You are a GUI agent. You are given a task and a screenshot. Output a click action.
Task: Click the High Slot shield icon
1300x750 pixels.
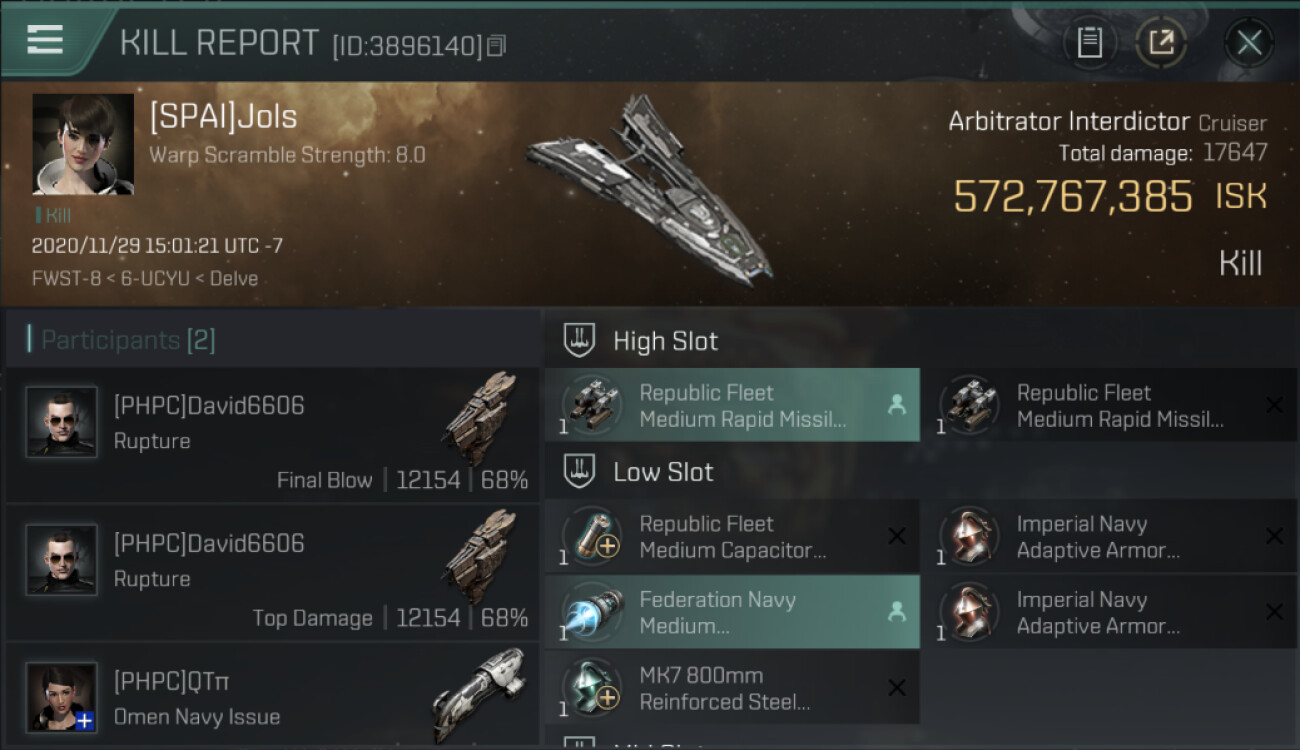[580, 341]
